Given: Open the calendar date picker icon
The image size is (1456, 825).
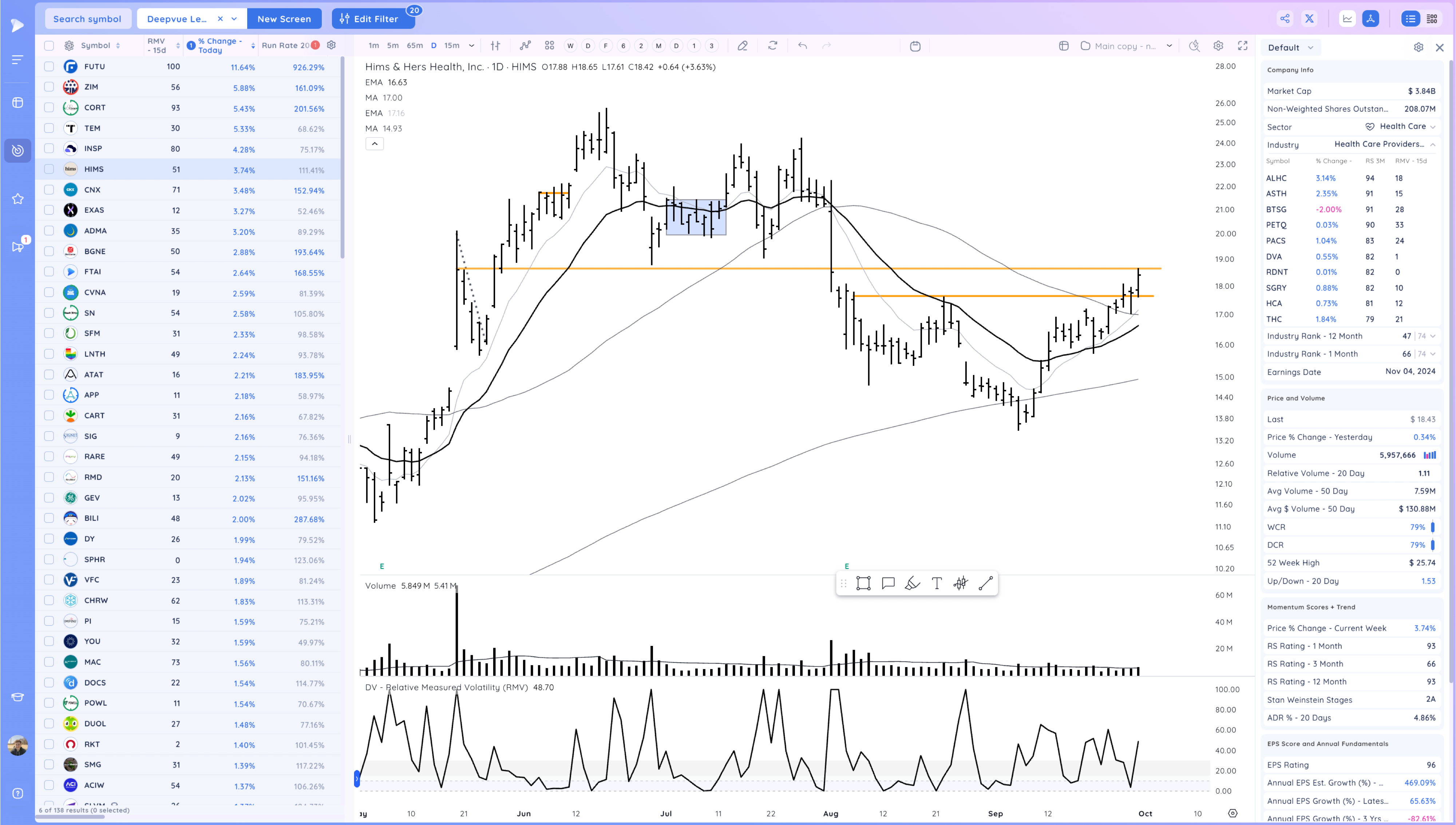Looking at the screenshot, I should [x=915, y=46].
